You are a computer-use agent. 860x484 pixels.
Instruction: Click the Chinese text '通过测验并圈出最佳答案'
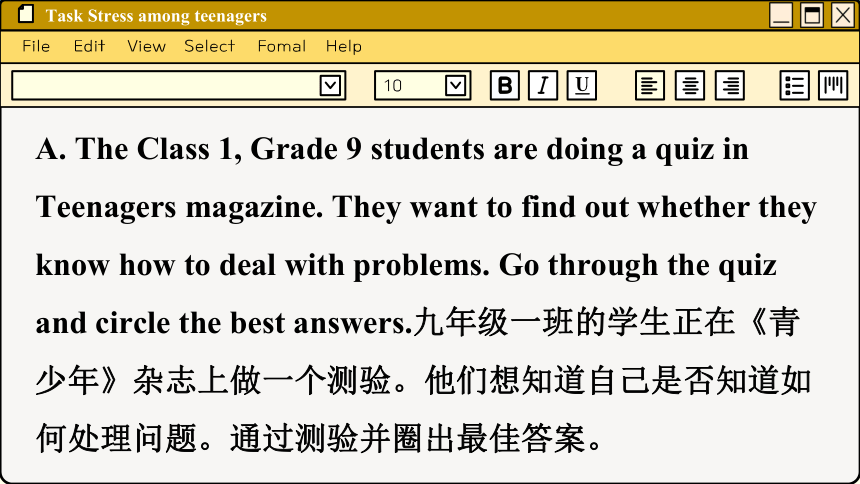408,439
